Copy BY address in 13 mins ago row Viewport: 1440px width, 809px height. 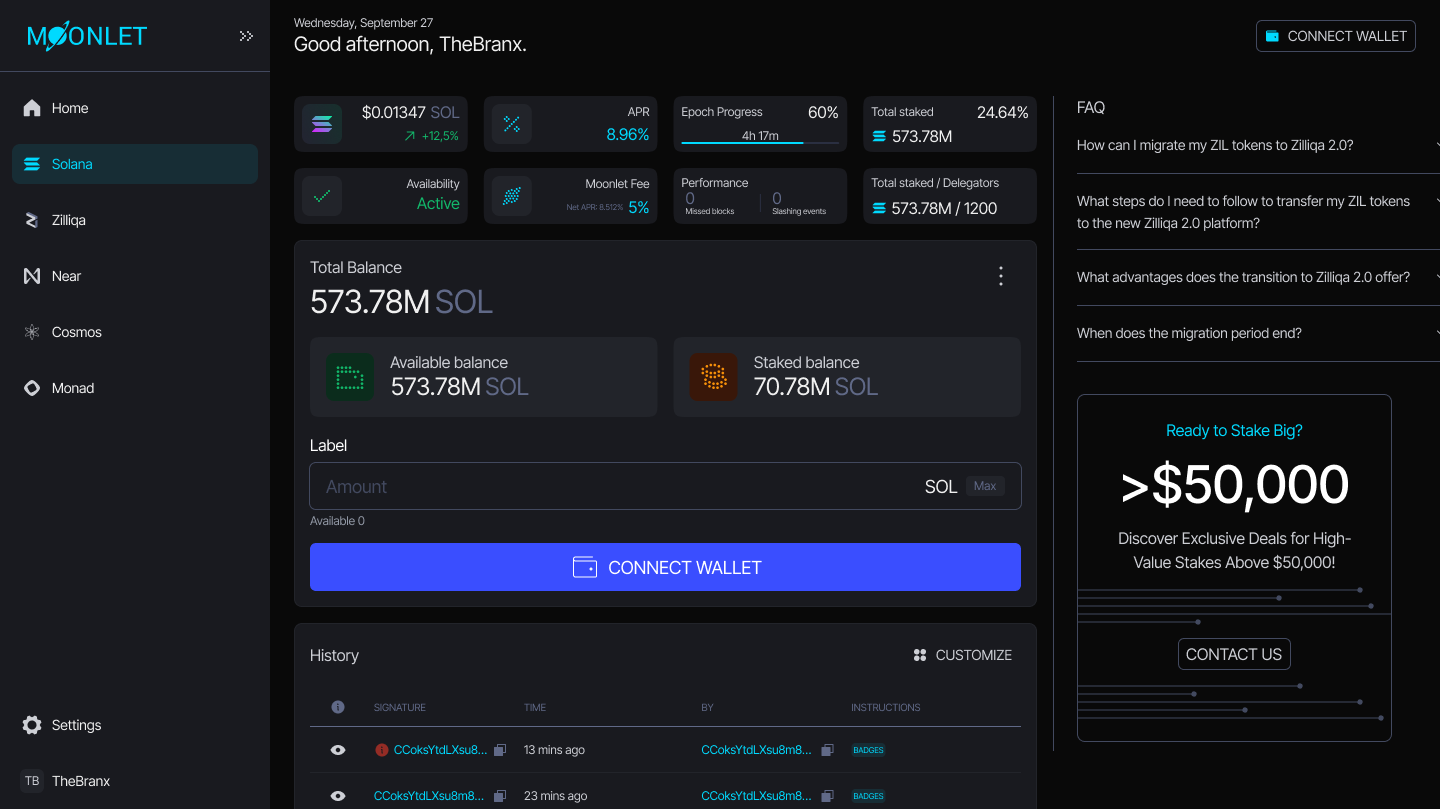(828, 750)
